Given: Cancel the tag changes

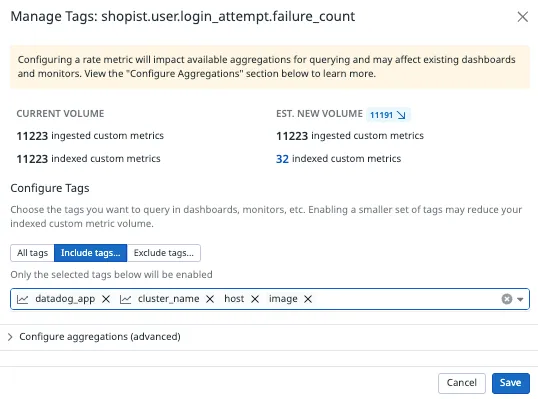Looking at the screenshot, I should [461, 383].
